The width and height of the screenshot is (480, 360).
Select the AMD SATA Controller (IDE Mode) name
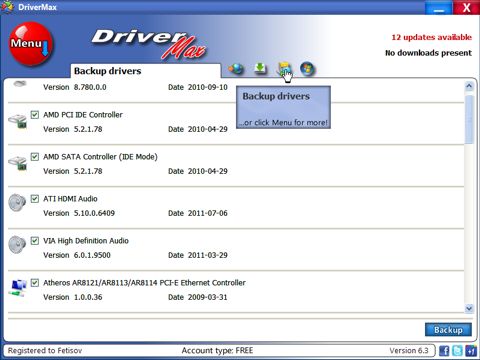100,157
